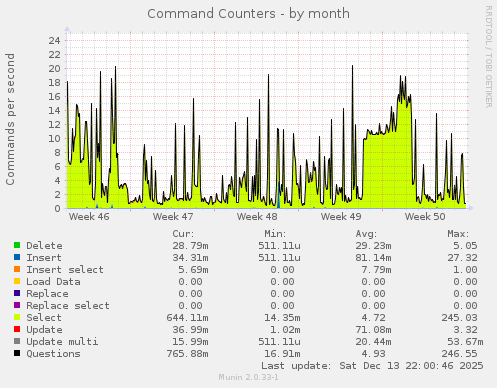Click the yellow Load Data legend swatch
The height and width of the screenshot is (388, 497).
pyautogui.click(x=17, y=281)
